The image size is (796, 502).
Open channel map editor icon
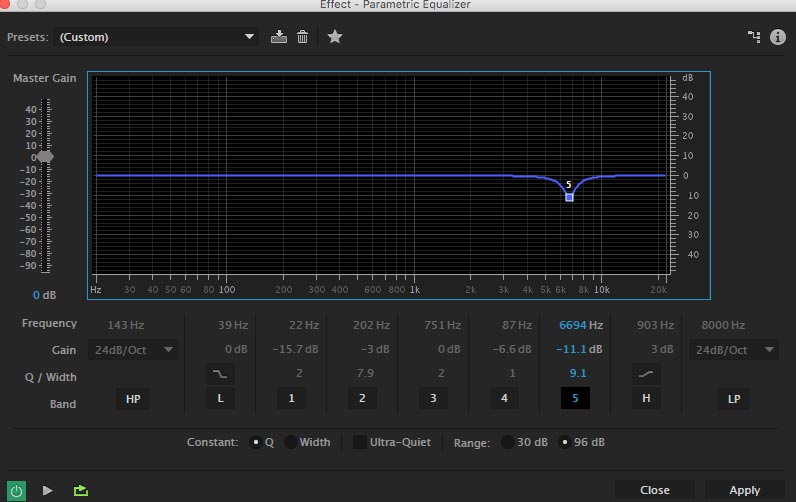coord(754,37)
